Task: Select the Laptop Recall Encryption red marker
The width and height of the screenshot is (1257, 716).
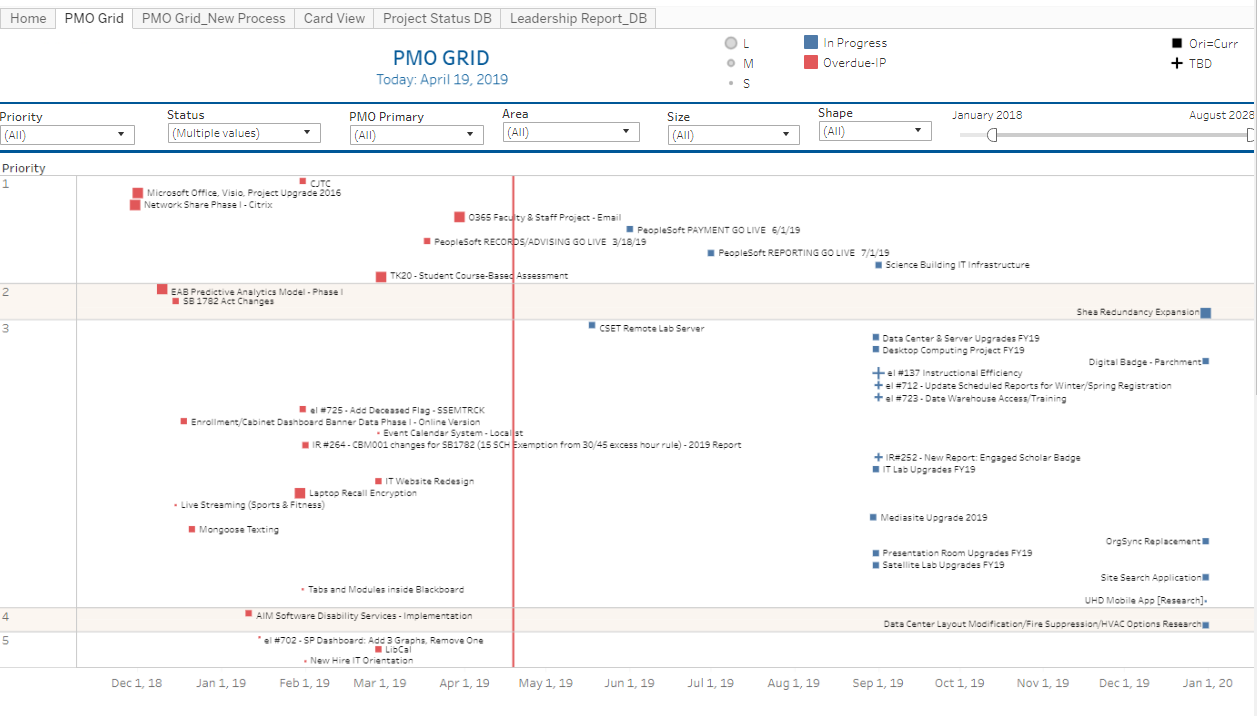Action: point(300,493)
